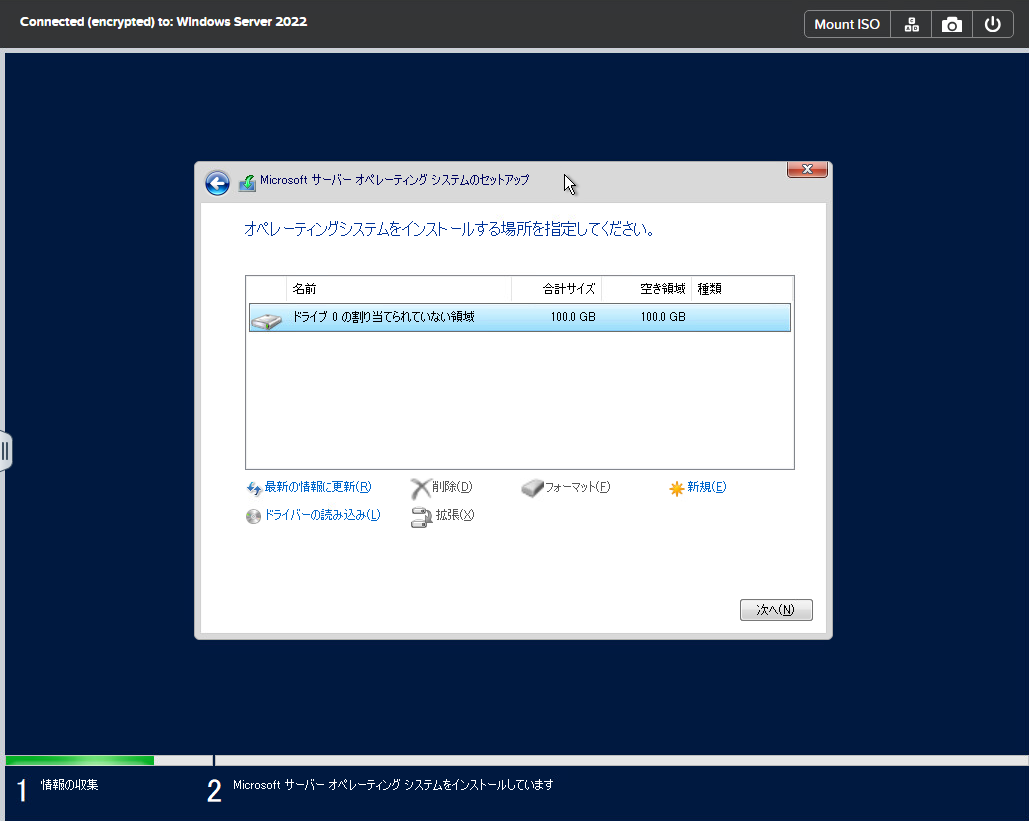Go back with the blue arrow button
This screenshot has width=1029, height=821.
[217, 183]
